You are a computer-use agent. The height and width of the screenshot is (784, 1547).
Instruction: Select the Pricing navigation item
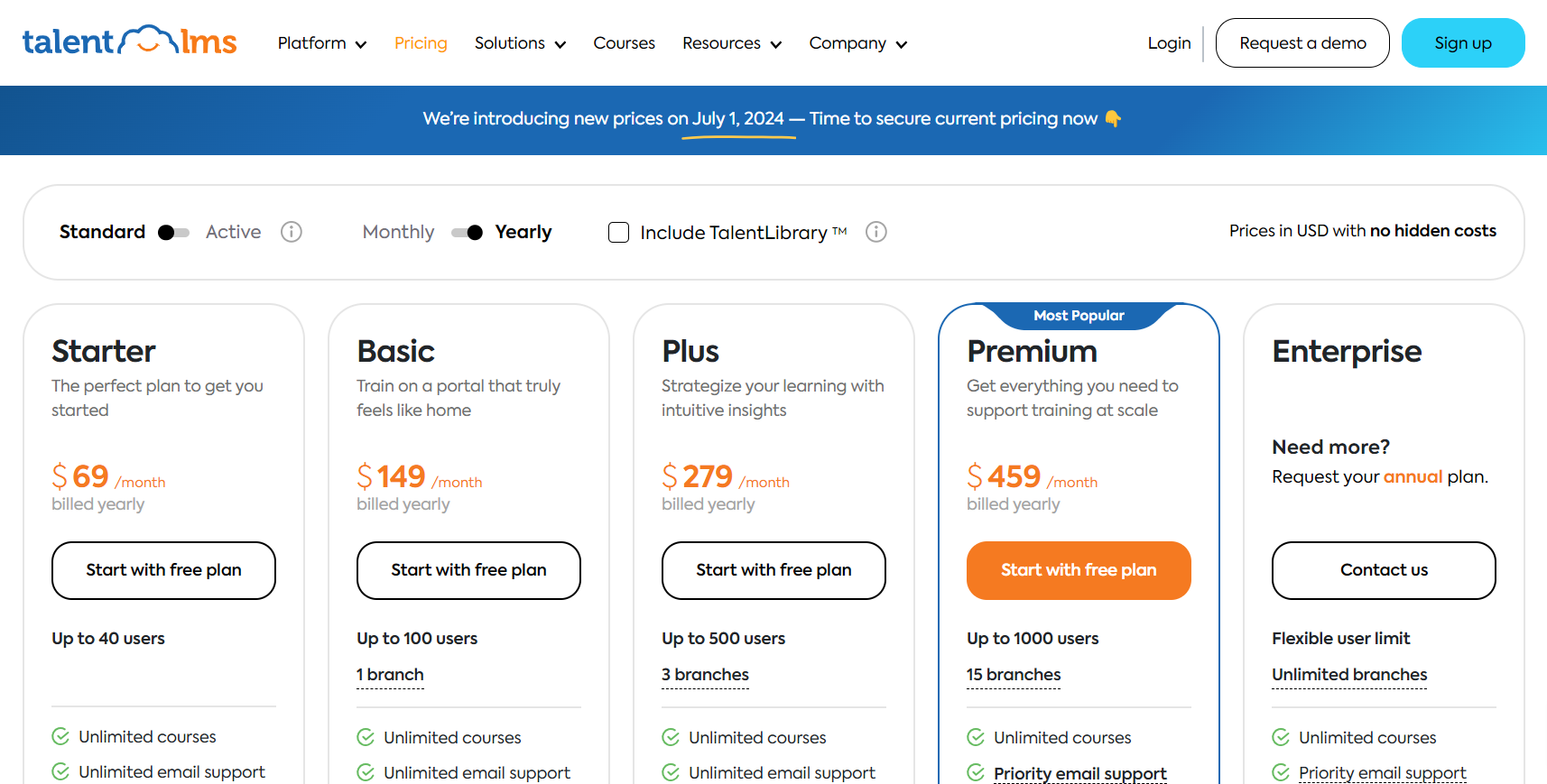421,42
